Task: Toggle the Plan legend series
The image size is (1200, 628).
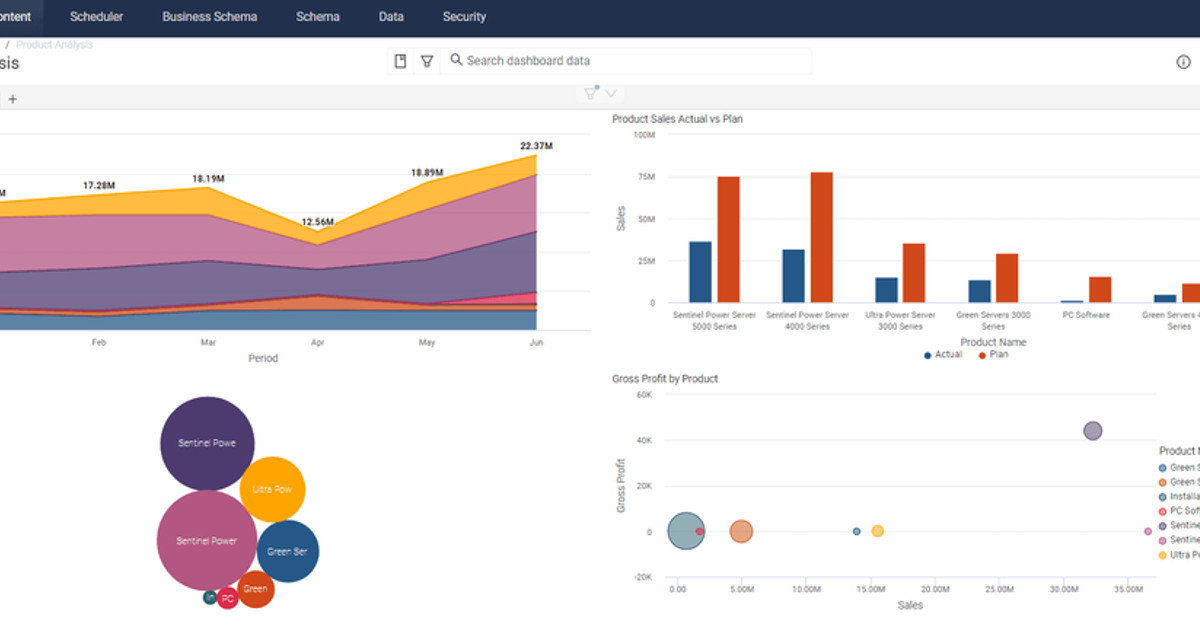Action: pyautogui.click(x=994, y=355)
